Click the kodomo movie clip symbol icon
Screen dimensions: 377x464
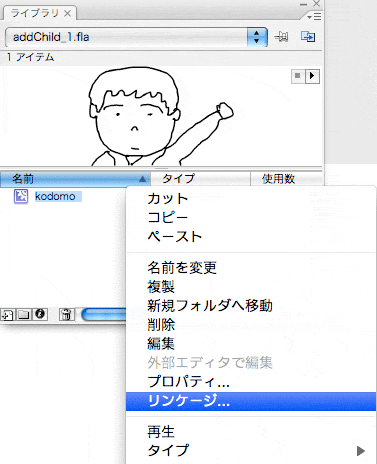point(21,196)
